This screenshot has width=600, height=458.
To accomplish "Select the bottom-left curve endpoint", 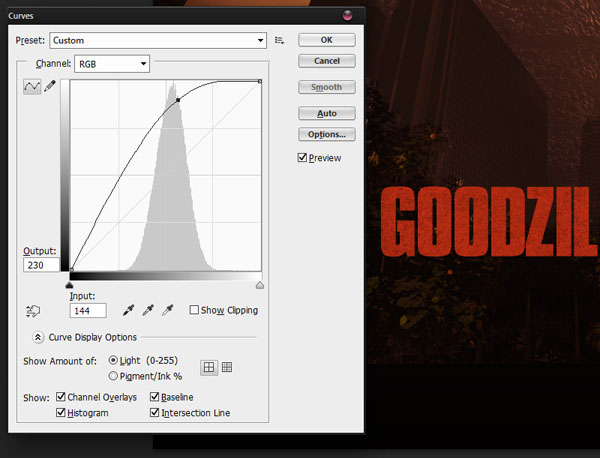I will point(72,269).
